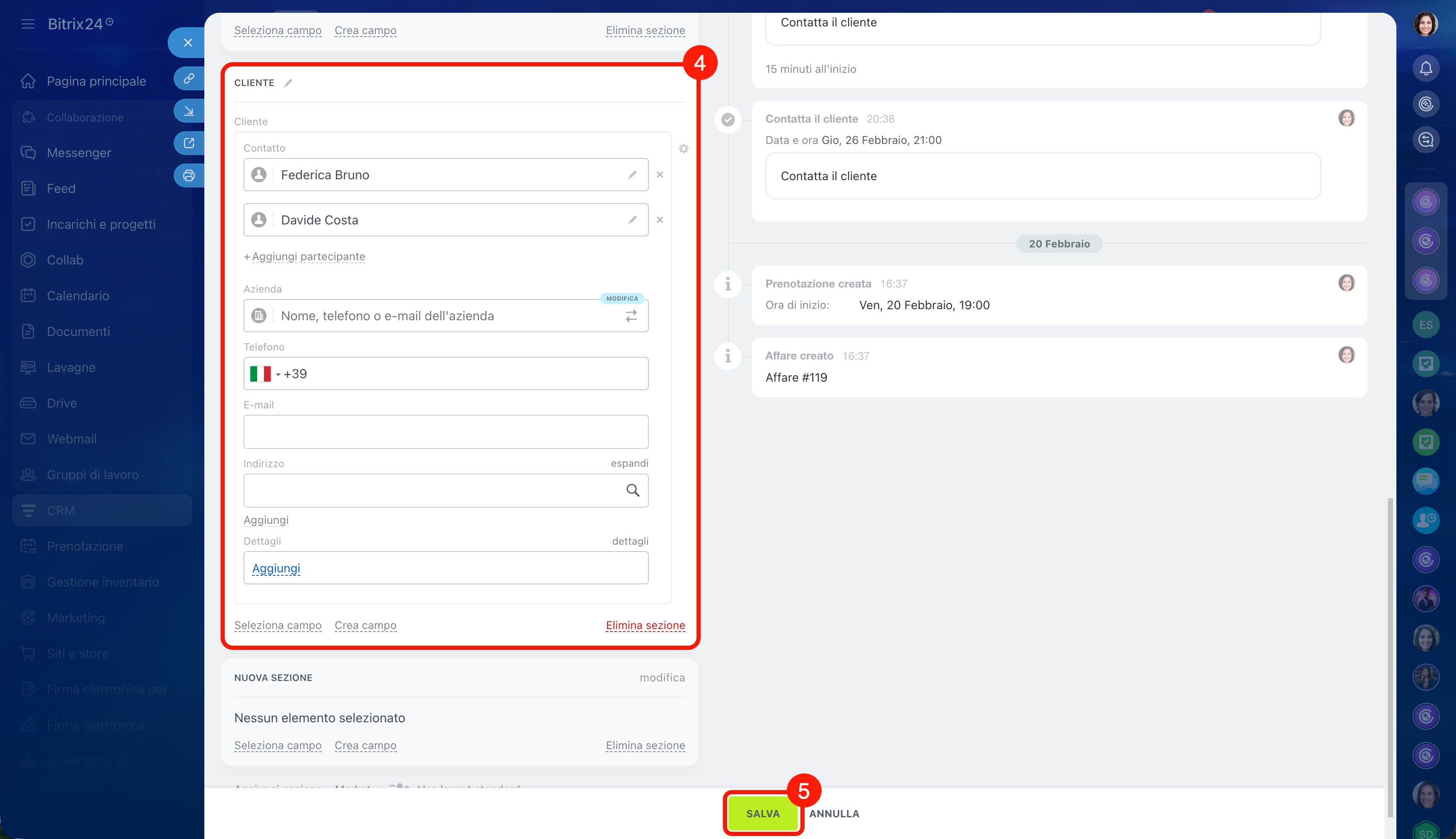Open hamburger menu next to Bitrix24
The width and height of the screenshot is (1456, 839).
pyautogui.click(x=28, y=23)
